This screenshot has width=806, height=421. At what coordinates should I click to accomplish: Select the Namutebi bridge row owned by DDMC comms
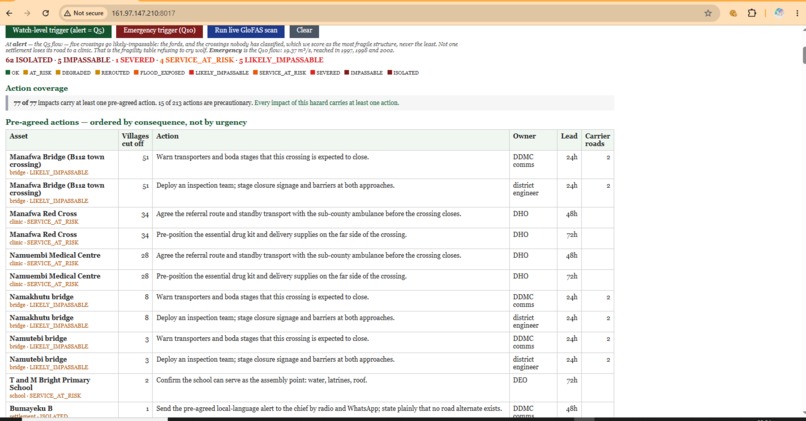pos(310,342)
